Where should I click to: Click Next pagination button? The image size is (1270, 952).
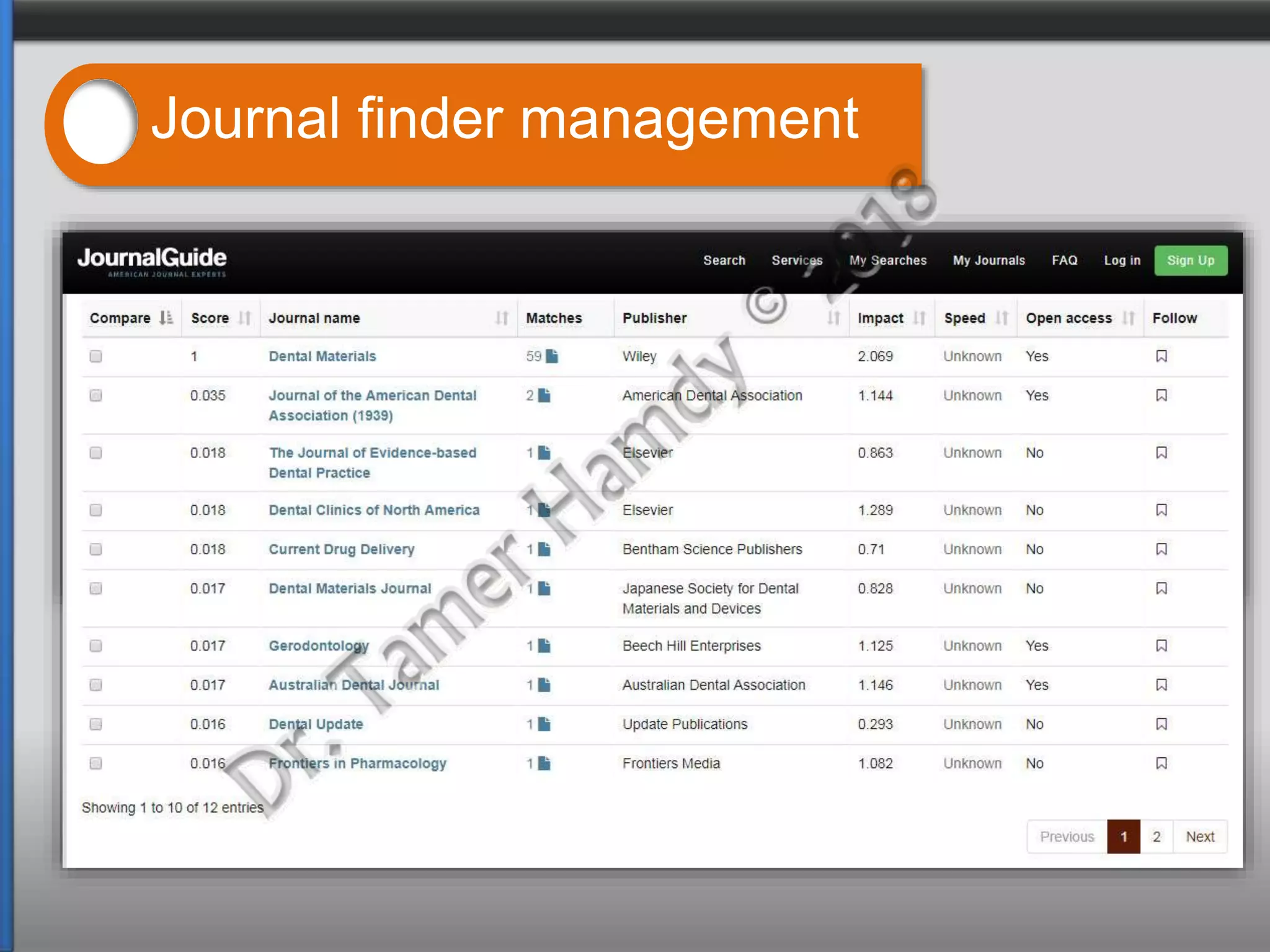pos(1200,837)
